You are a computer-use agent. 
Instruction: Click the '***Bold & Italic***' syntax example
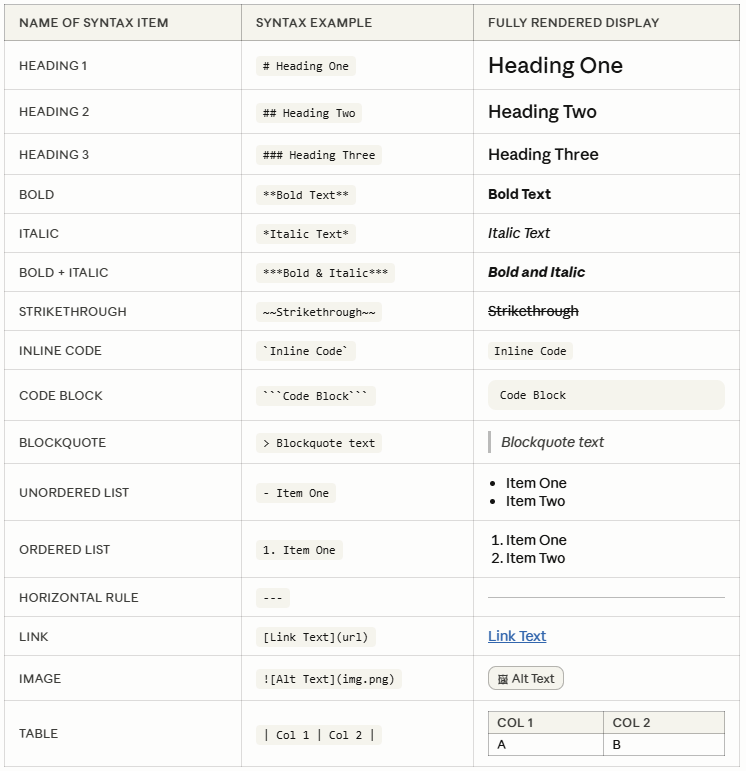325,273
